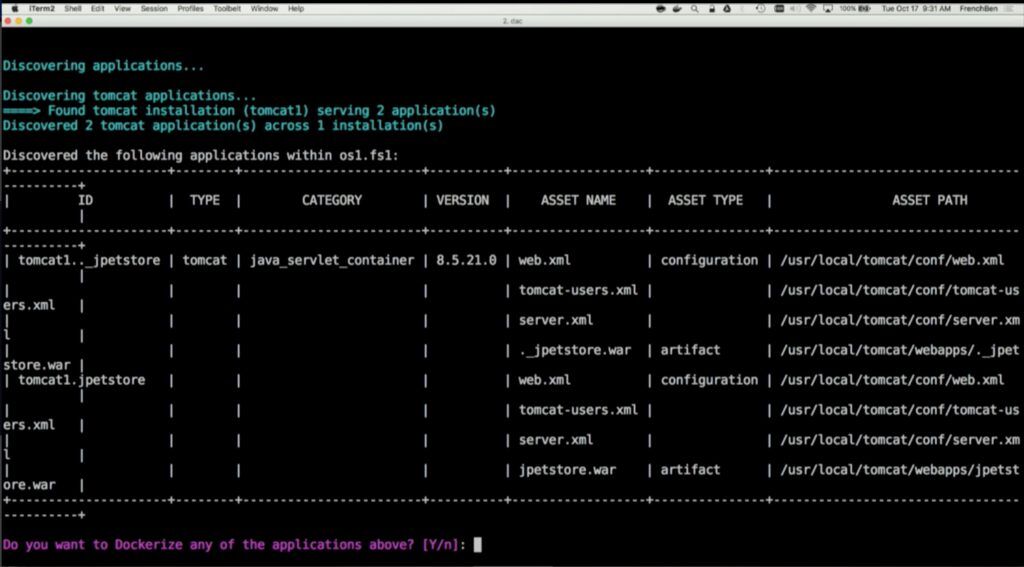Click 'artifact' beside ._jpetstore.war
The width and height of the screenshot is (1024, 567).
coord(690,350)
